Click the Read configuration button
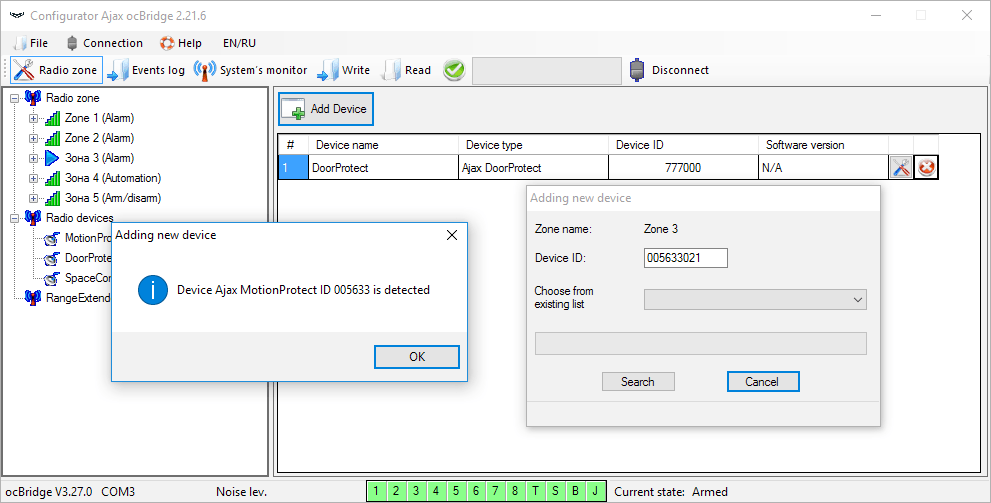 [x=406, y=70]
